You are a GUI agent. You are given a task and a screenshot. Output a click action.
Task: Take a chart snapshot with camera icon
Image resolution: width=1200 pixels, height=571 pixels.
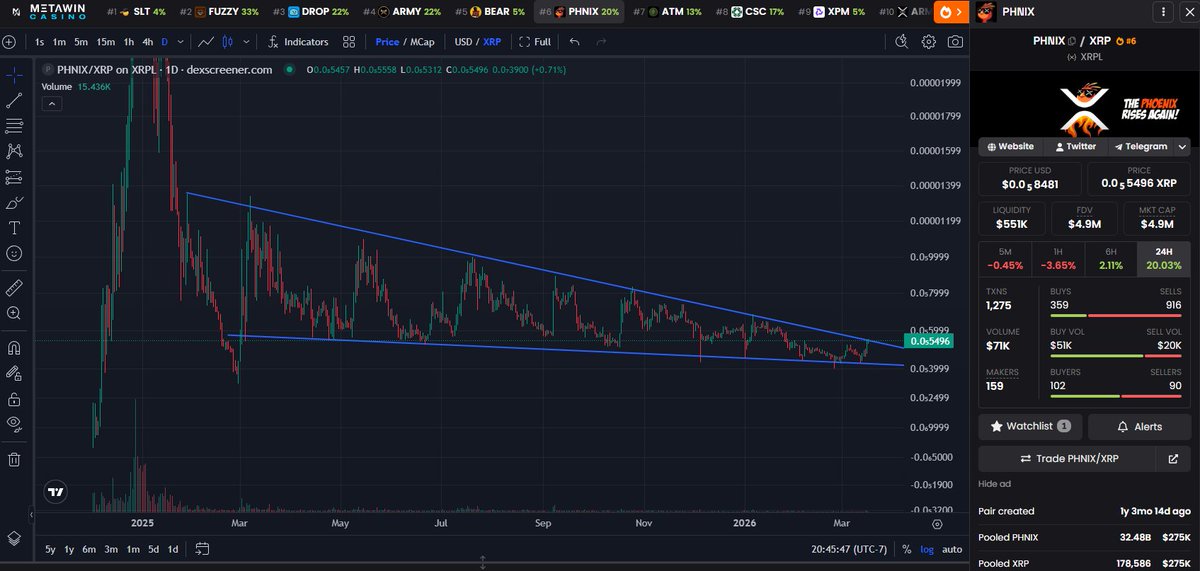956,42
